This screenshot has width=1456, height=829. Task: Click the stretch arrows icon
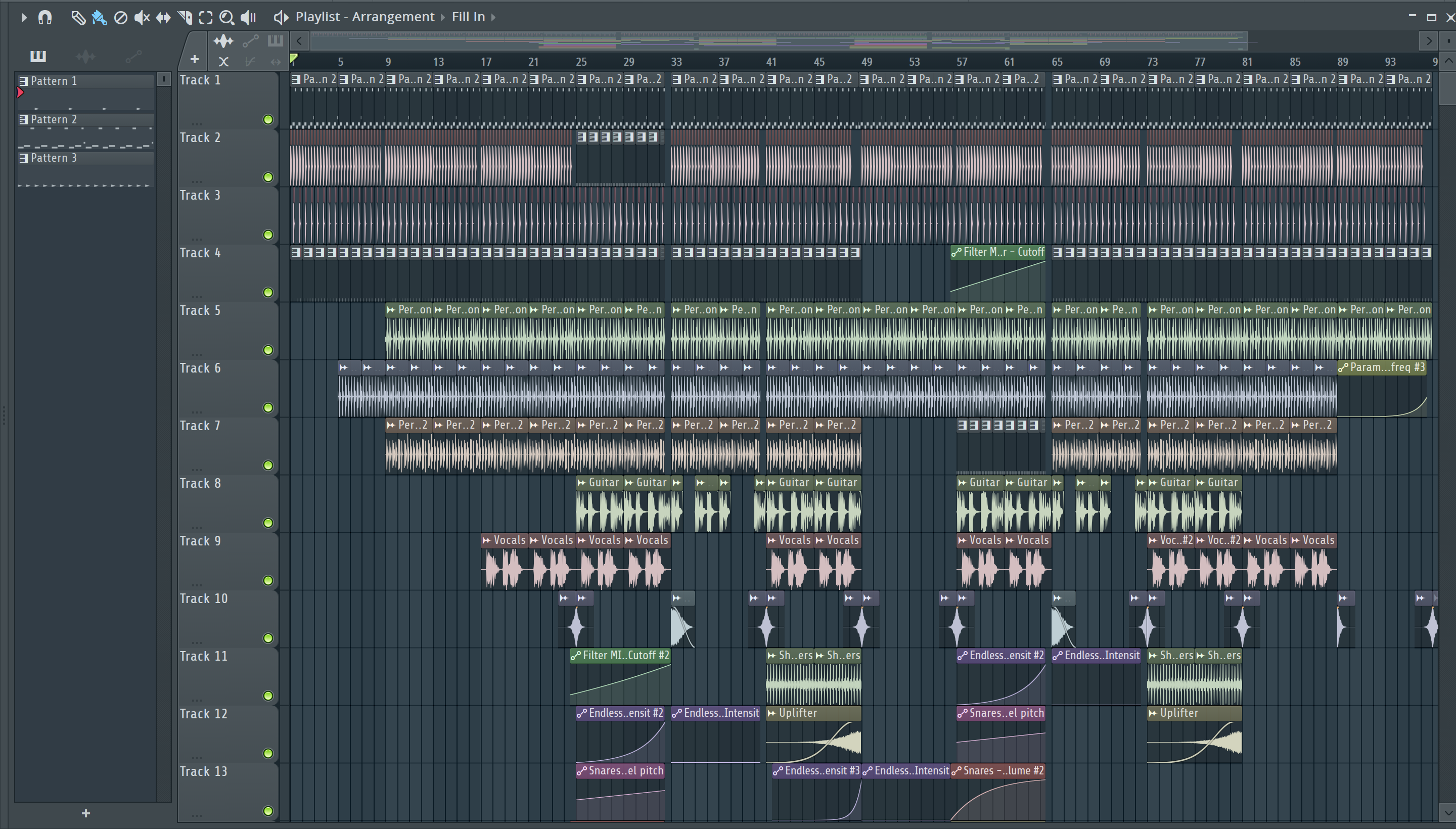coord(276,62)
